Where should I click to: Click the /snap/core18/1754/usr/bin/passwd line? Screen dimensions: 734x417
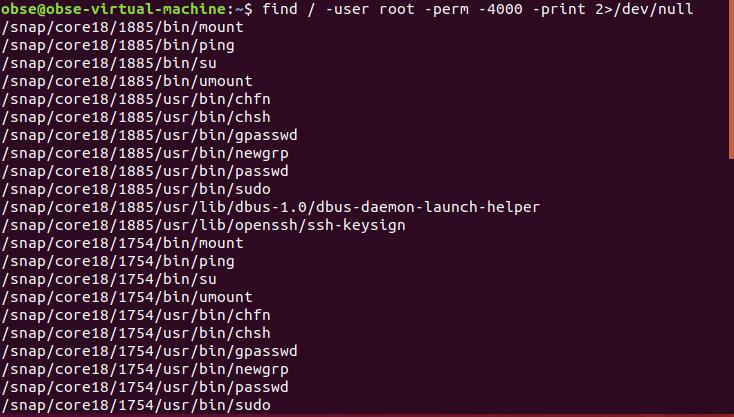[x=144, y=387]
